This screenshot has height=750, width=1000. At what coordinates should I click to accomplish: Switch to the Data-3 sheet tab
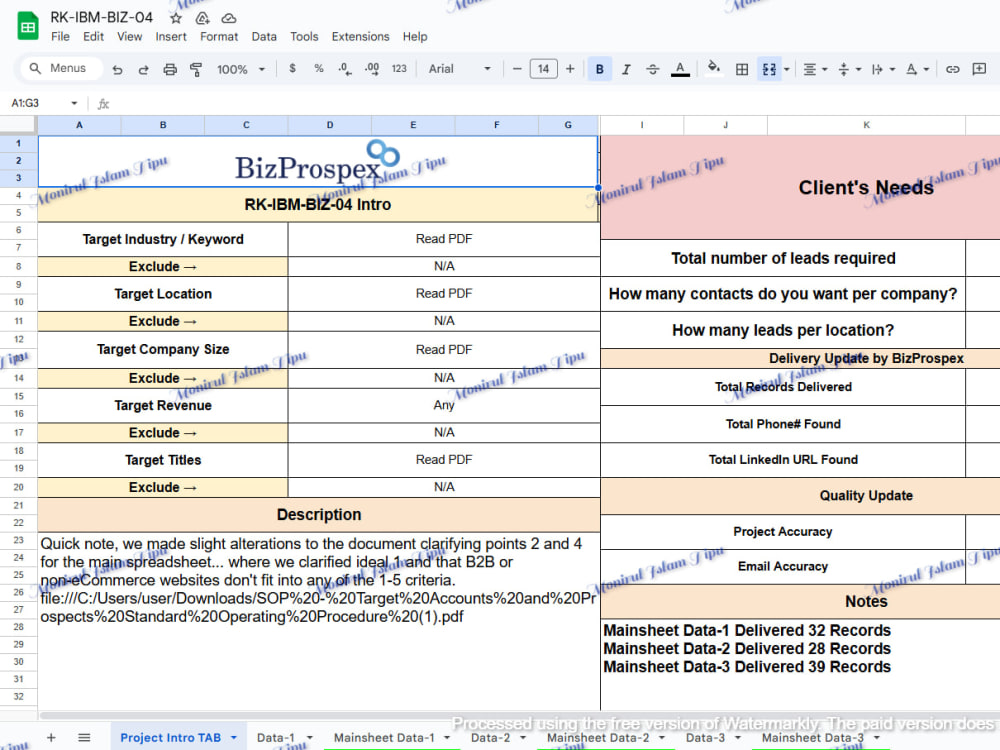[705, 738]
